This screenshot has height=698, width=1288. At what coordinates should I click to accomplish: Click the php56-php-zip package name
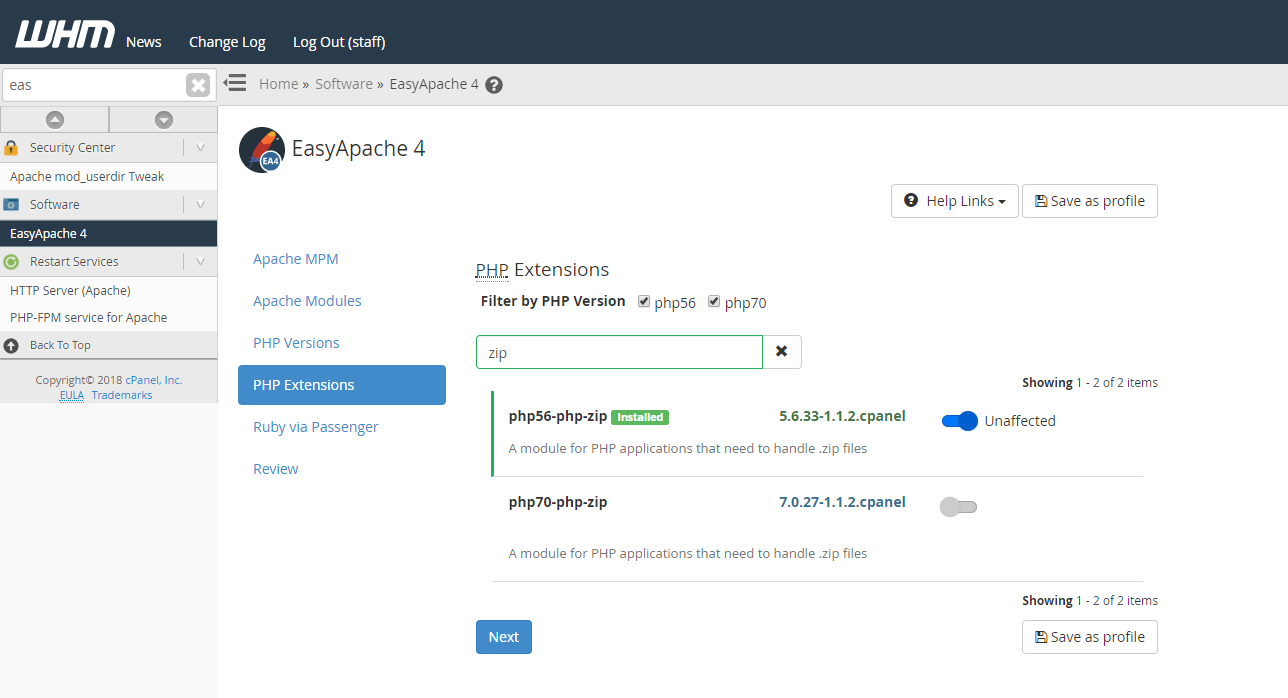(x=558, y=417)
